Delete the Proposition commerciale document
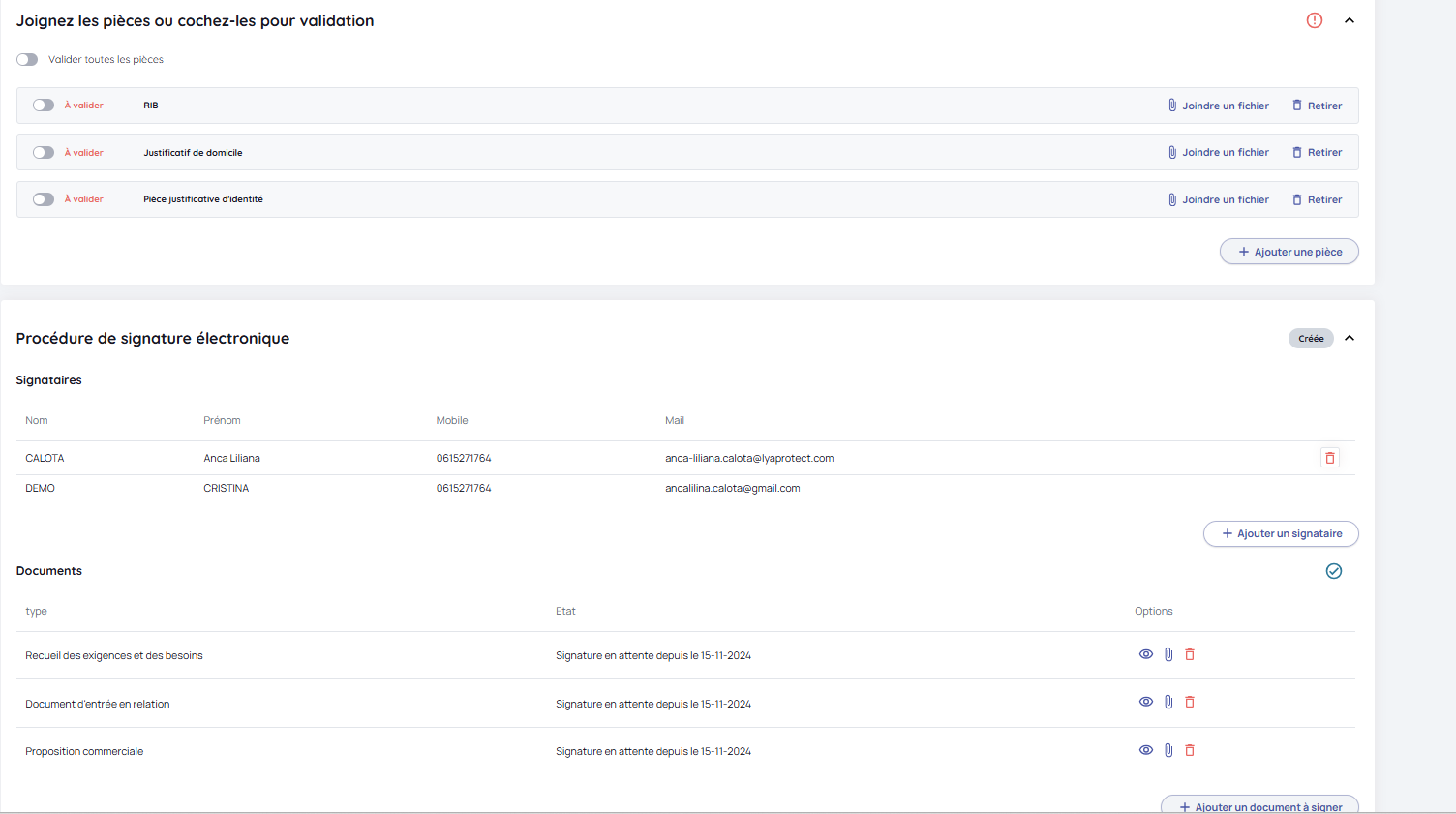This screenshot has height=814, width=1456. (x=1190, y=751)
